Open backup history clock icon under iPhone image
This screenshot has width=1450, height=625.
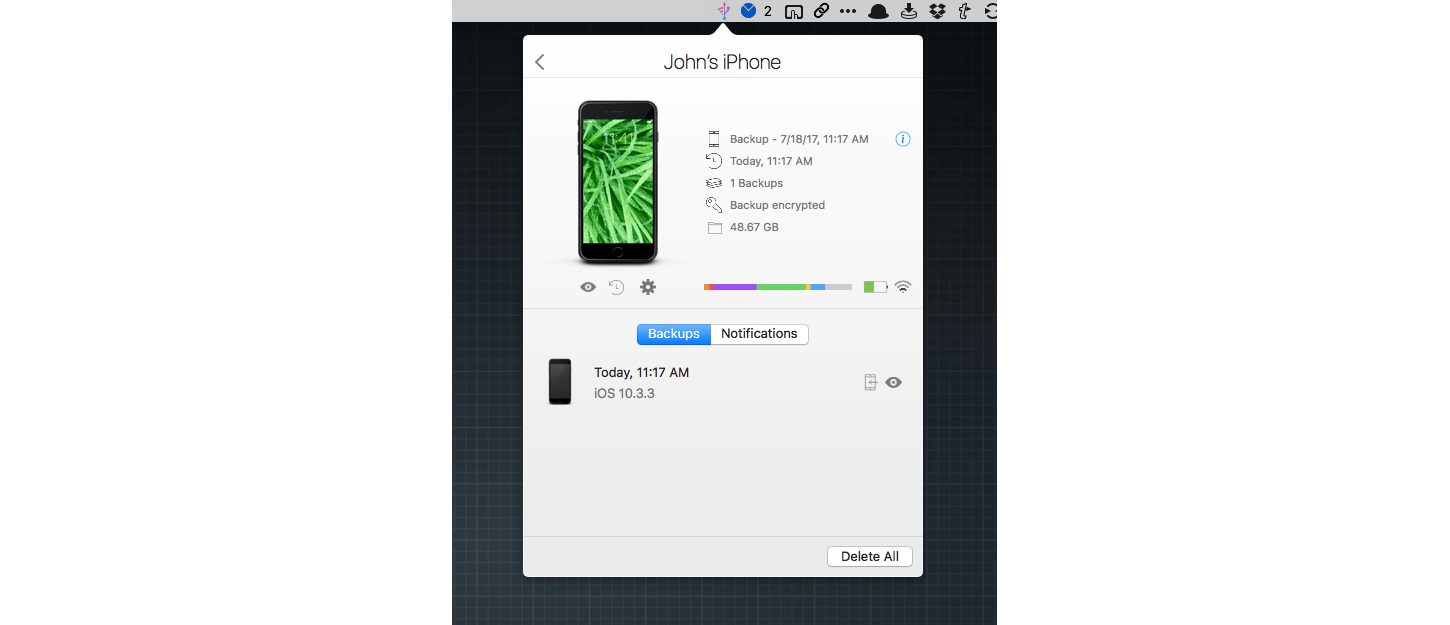click(617, 287)
